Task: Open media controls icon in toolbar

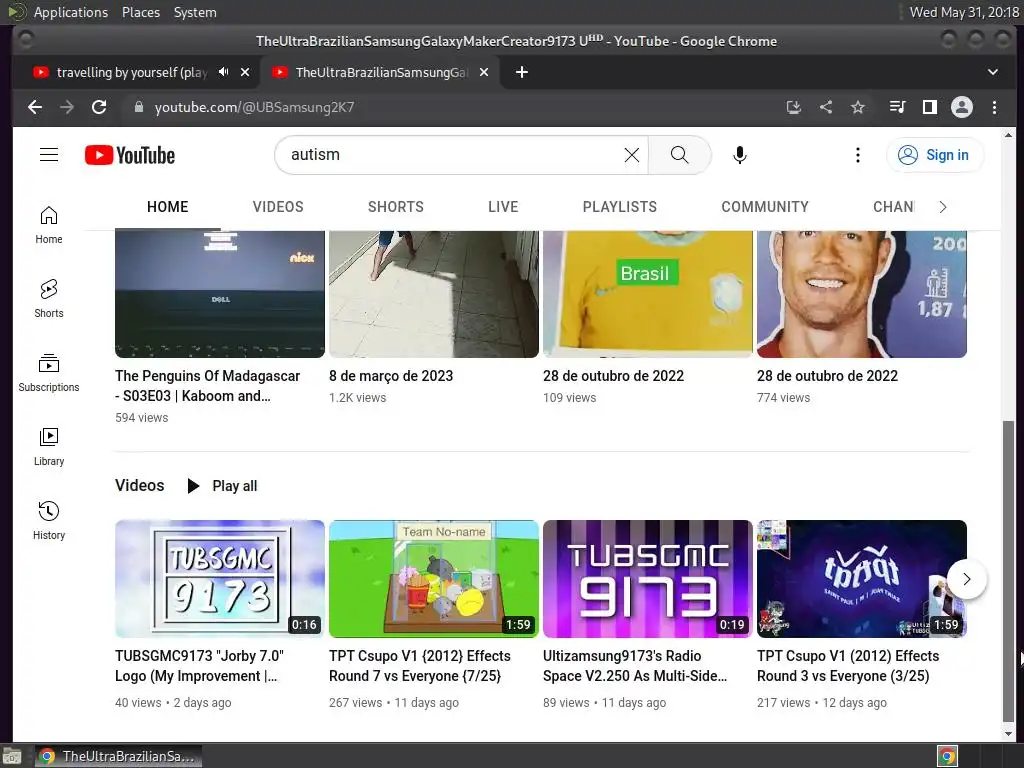Action: (897, 107)
